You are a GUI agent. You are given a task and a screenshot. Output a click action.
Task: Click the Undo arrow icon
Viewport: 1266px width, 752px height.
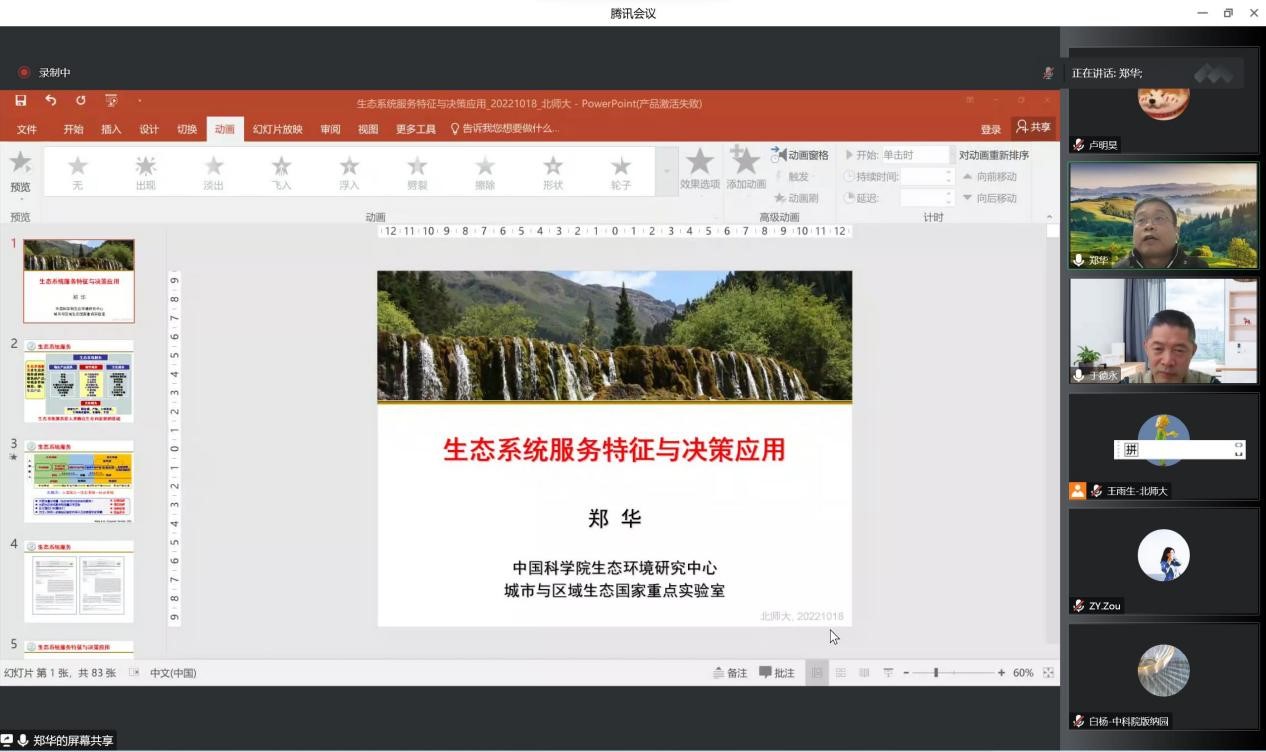click(x=51, y=100)
